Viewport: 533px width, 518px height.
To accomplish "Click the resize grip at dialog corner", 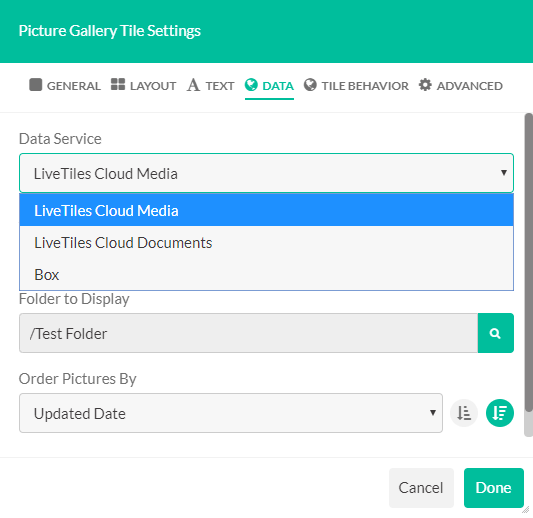I will click(x=526, y=510).
